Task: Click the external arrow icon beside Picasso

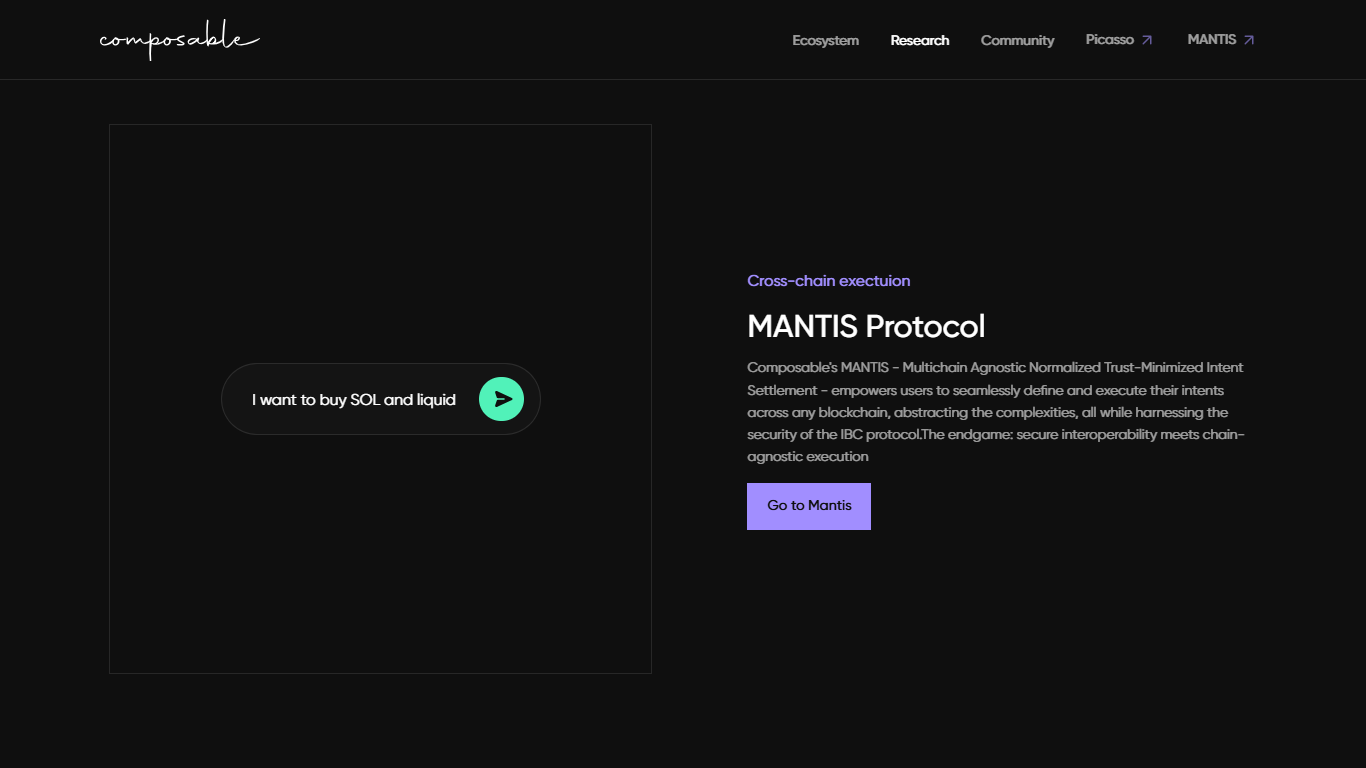Action: tap(1147, 40)
